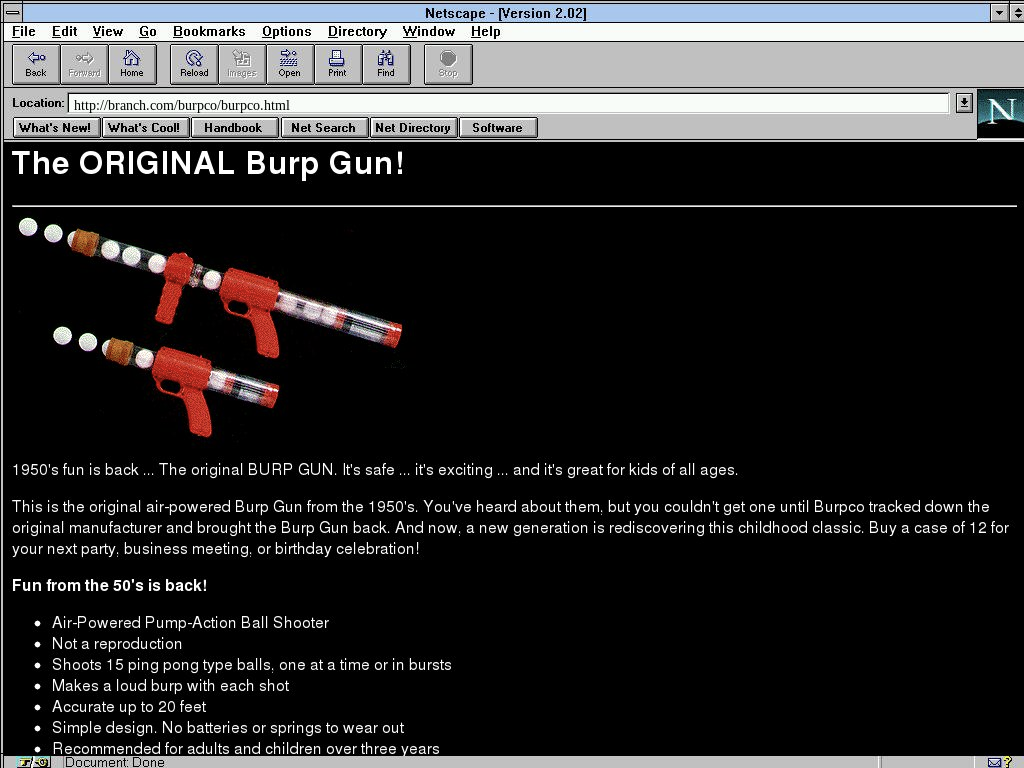
Task: Expand the Location history dropdown arrow
Action: click(x=963, y=103)
